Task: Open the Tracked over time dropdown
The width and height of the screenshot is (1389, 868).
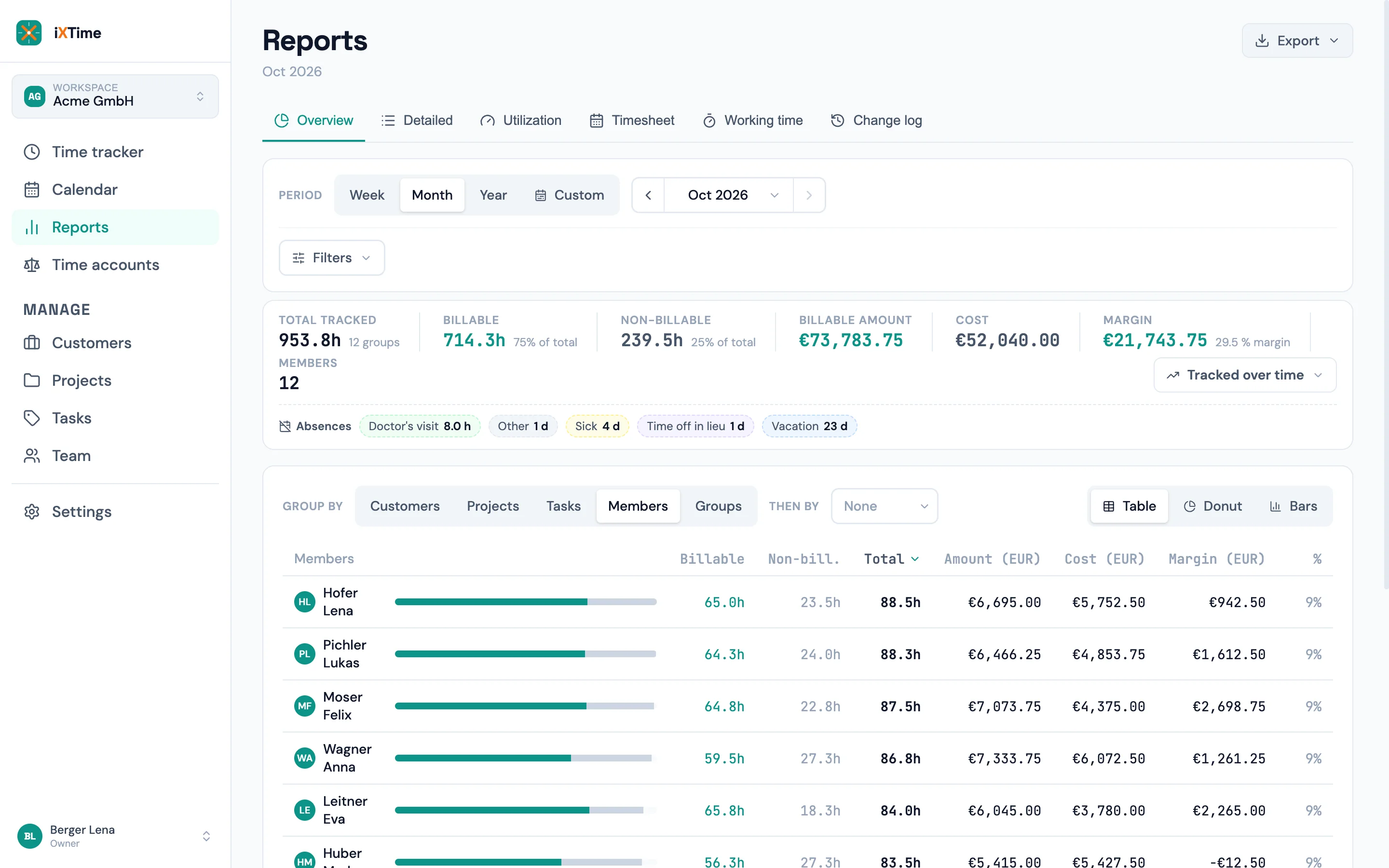Action: point(1245,375)
